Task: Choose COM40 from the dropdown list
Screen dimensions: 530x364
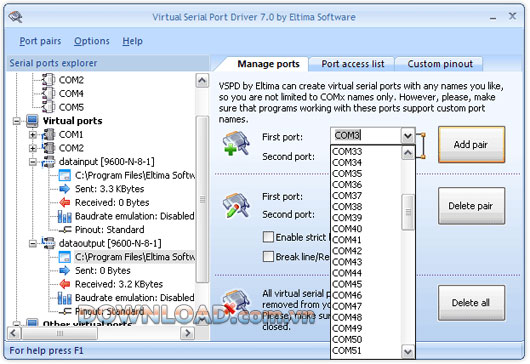Action: click(x=366, y=229)
